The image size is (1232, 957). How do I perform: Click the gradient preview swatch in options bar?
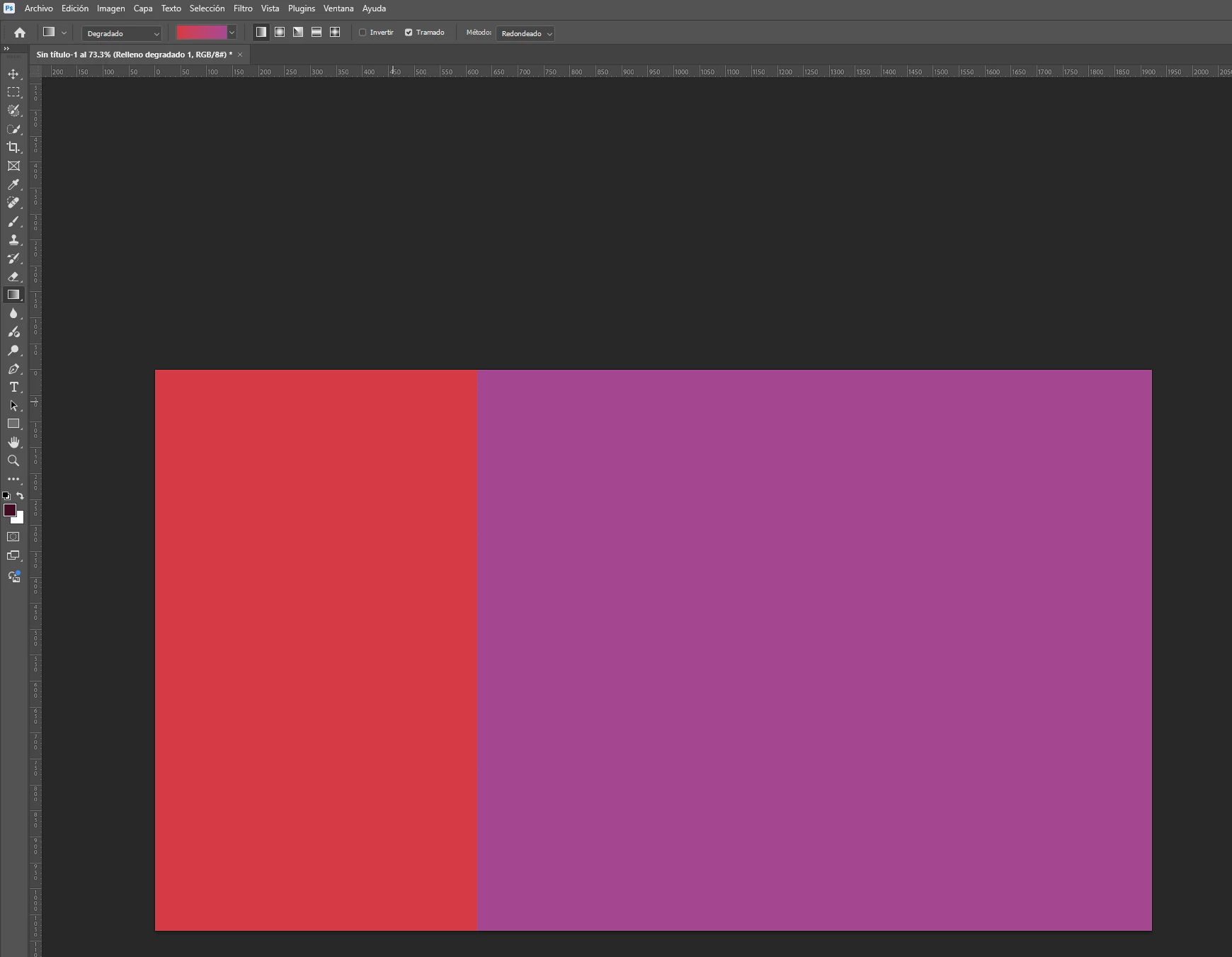point(201,33)
